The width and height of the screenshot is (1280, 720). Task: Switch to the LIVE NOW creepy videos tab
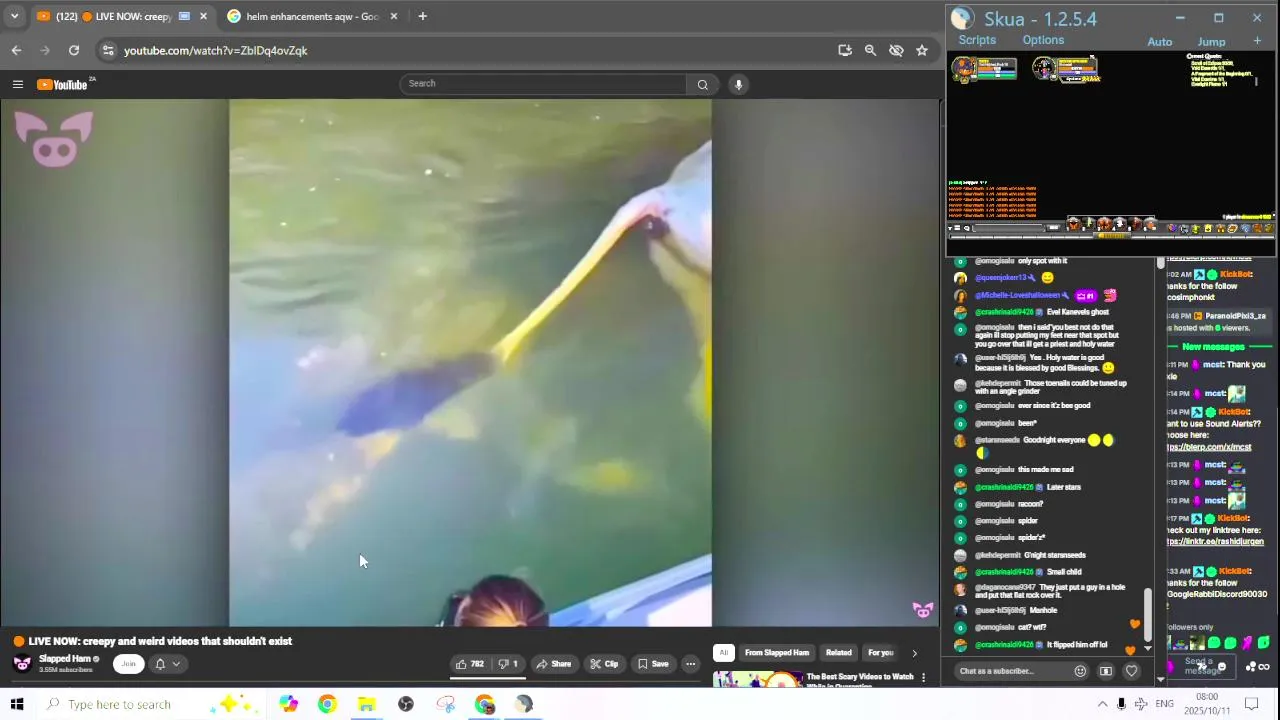(120, 16)
